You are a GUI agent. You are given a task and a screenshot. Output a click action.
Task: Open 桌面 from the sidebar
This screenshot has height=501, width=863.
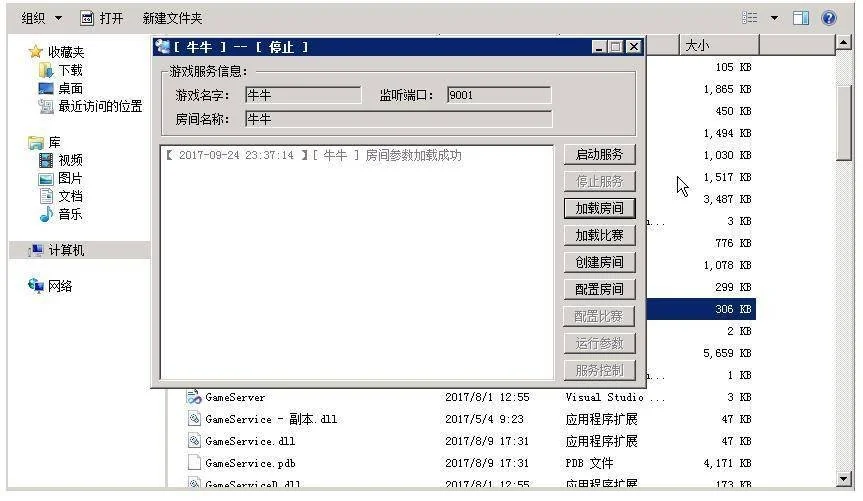(x=70, y=89)
